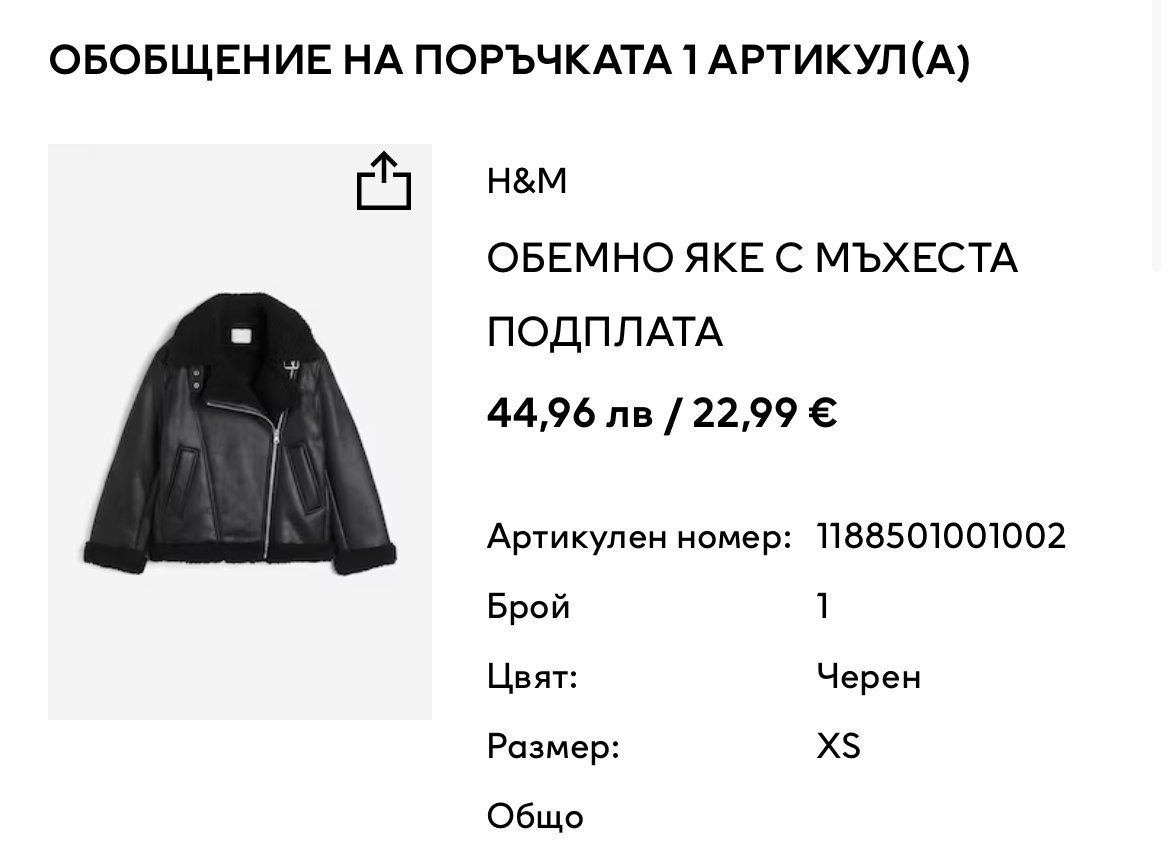Click the Размер label
Screen dimensions: 1170x841
[554, 747]
